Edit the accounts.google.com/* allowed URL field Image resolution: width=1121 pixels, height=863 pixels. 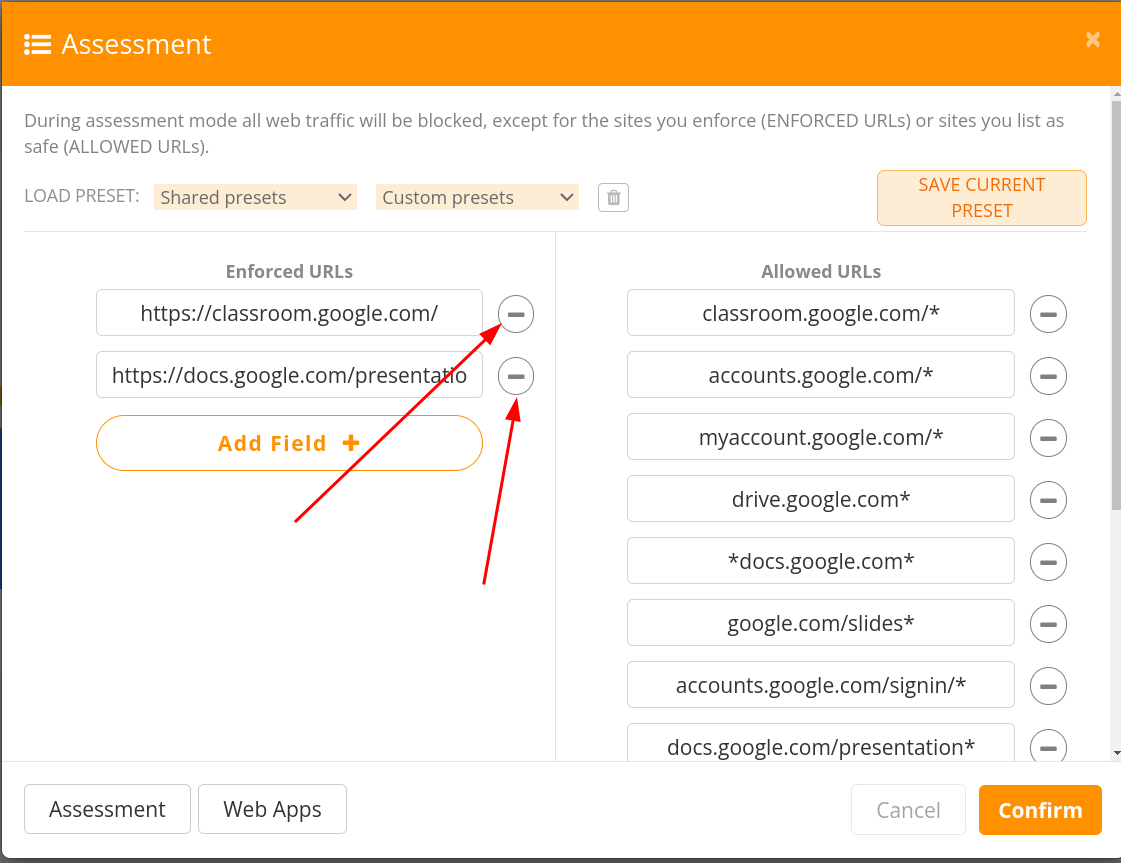(821, 375)
